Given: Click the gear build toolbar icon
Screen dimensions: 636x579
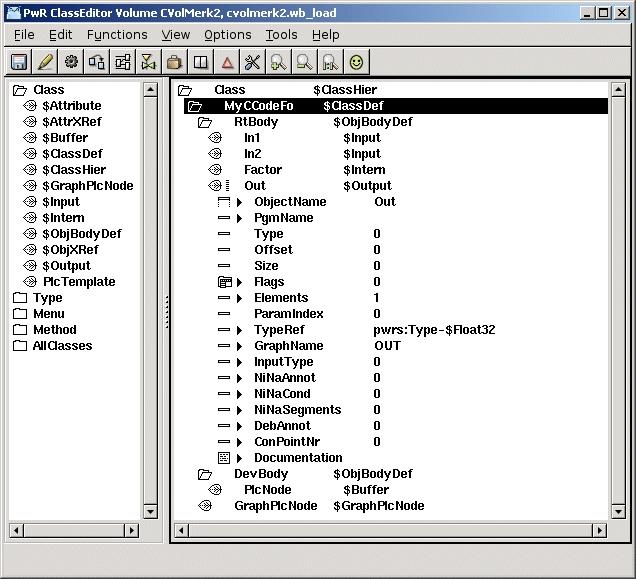Looking at the screenshot, I should [71, 62].
